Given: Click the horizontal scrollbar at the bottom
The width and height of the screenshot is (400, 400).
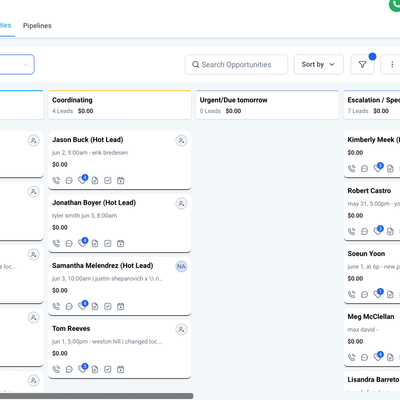Looking at the screenshot, I should (96, 396).
